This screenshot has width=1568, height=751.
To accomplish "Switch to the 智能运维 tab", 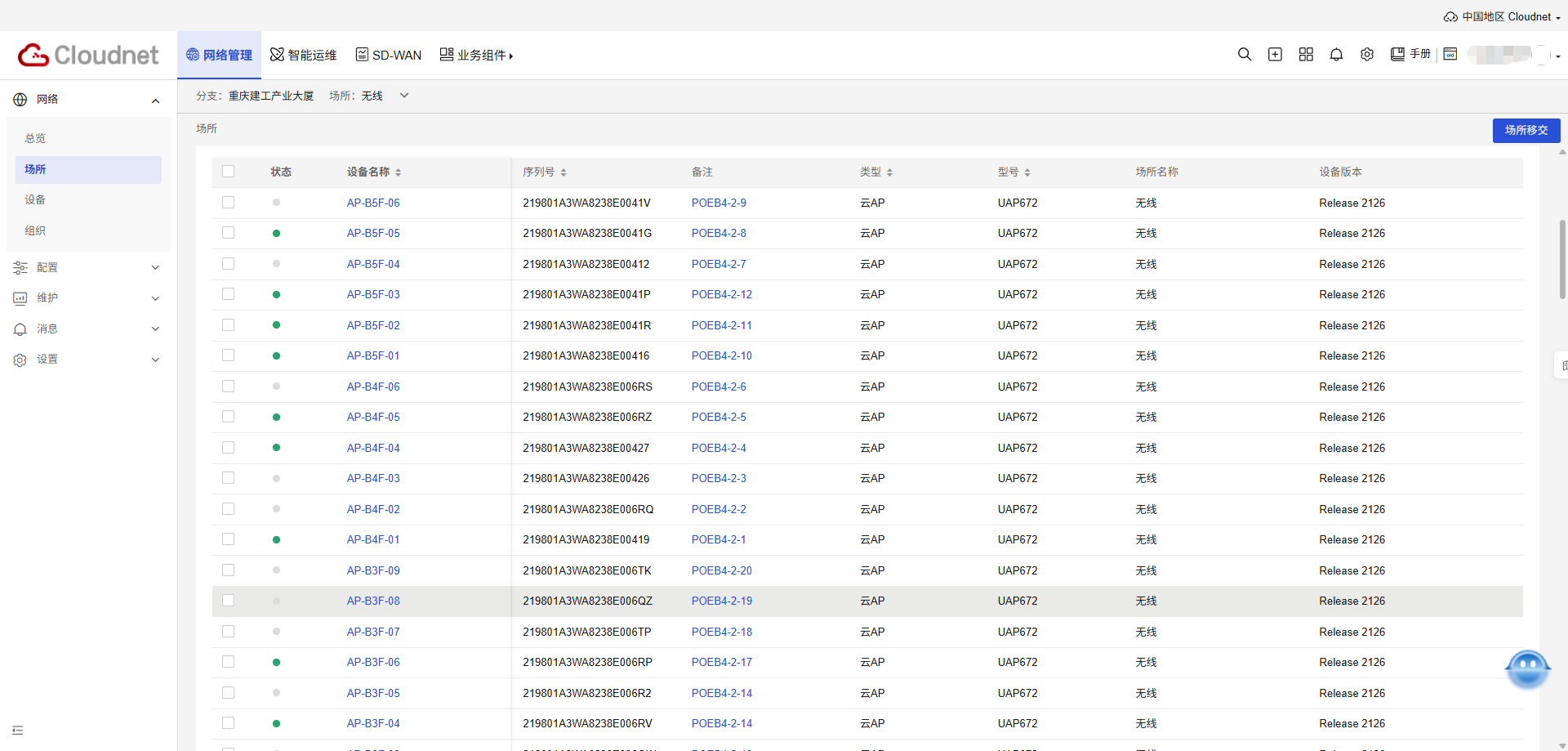I will point(303,55).
